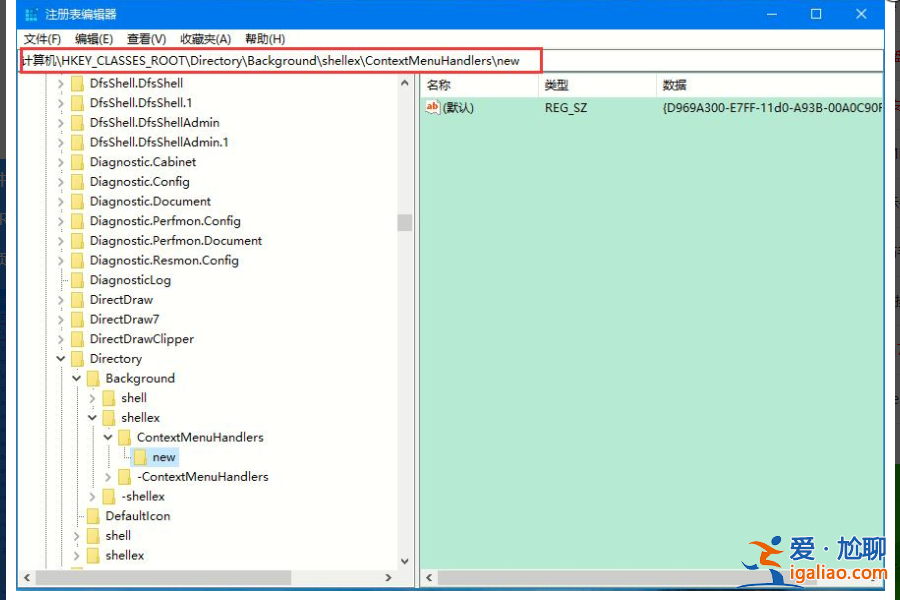Click the ab string icon beside (默认)
Screen dimensions: 900x600
[x=432, y=107]
